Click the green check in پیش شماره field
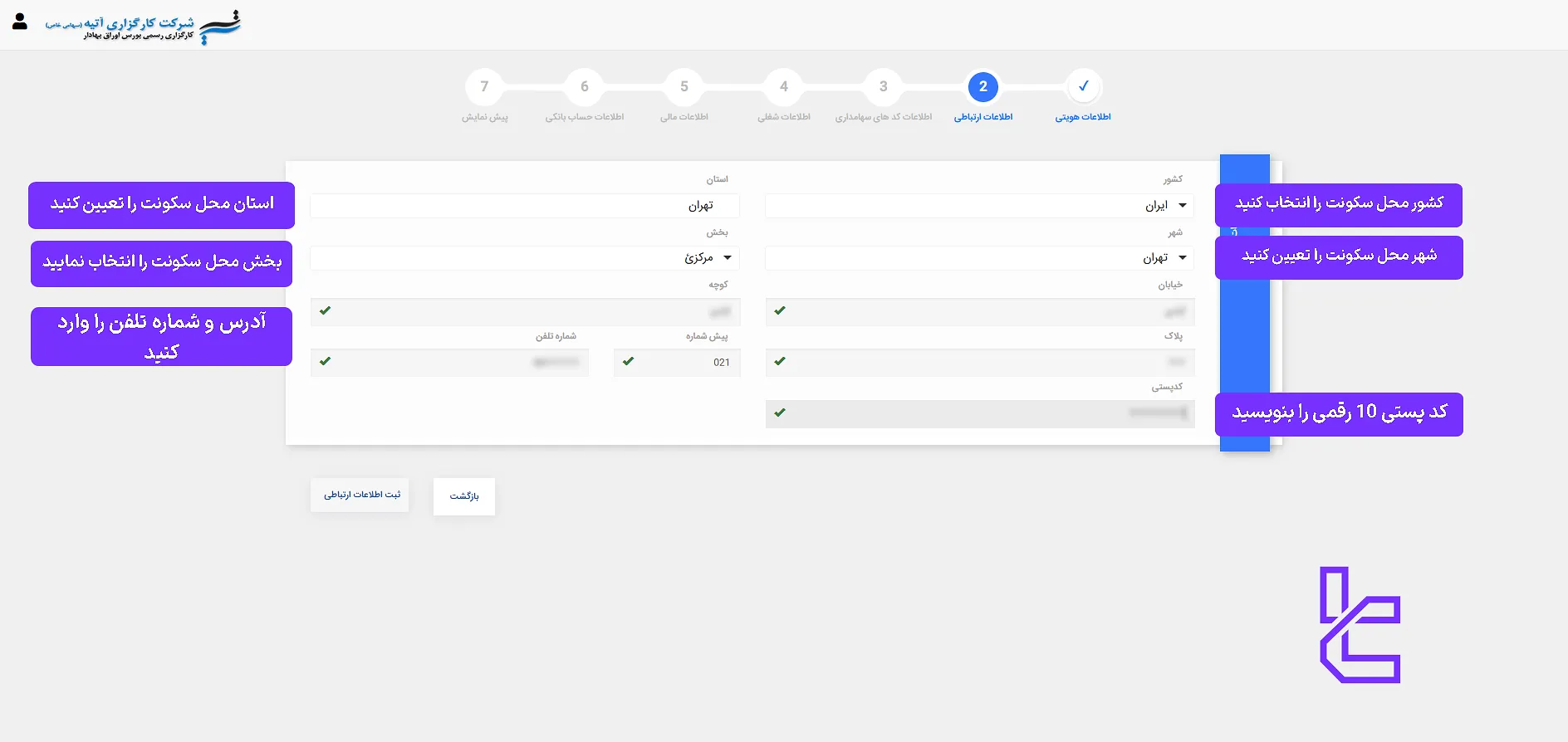 coord(629,361)
